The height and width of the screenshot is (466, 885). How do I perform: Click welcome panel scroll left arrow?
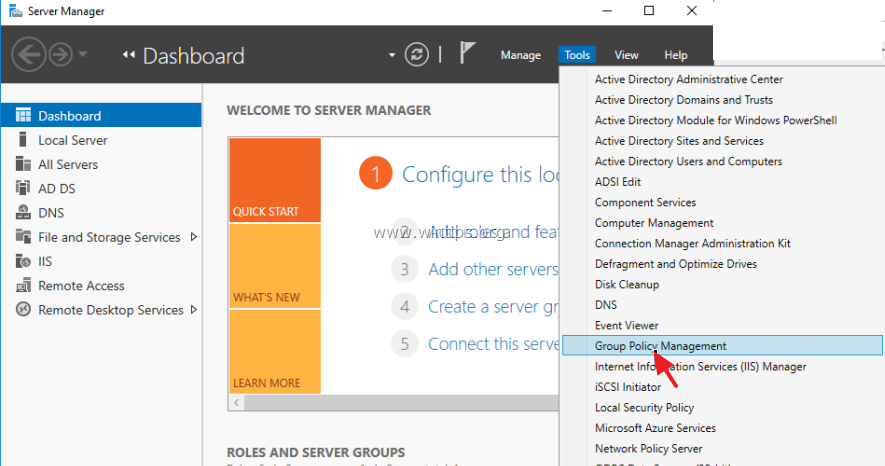236,402
